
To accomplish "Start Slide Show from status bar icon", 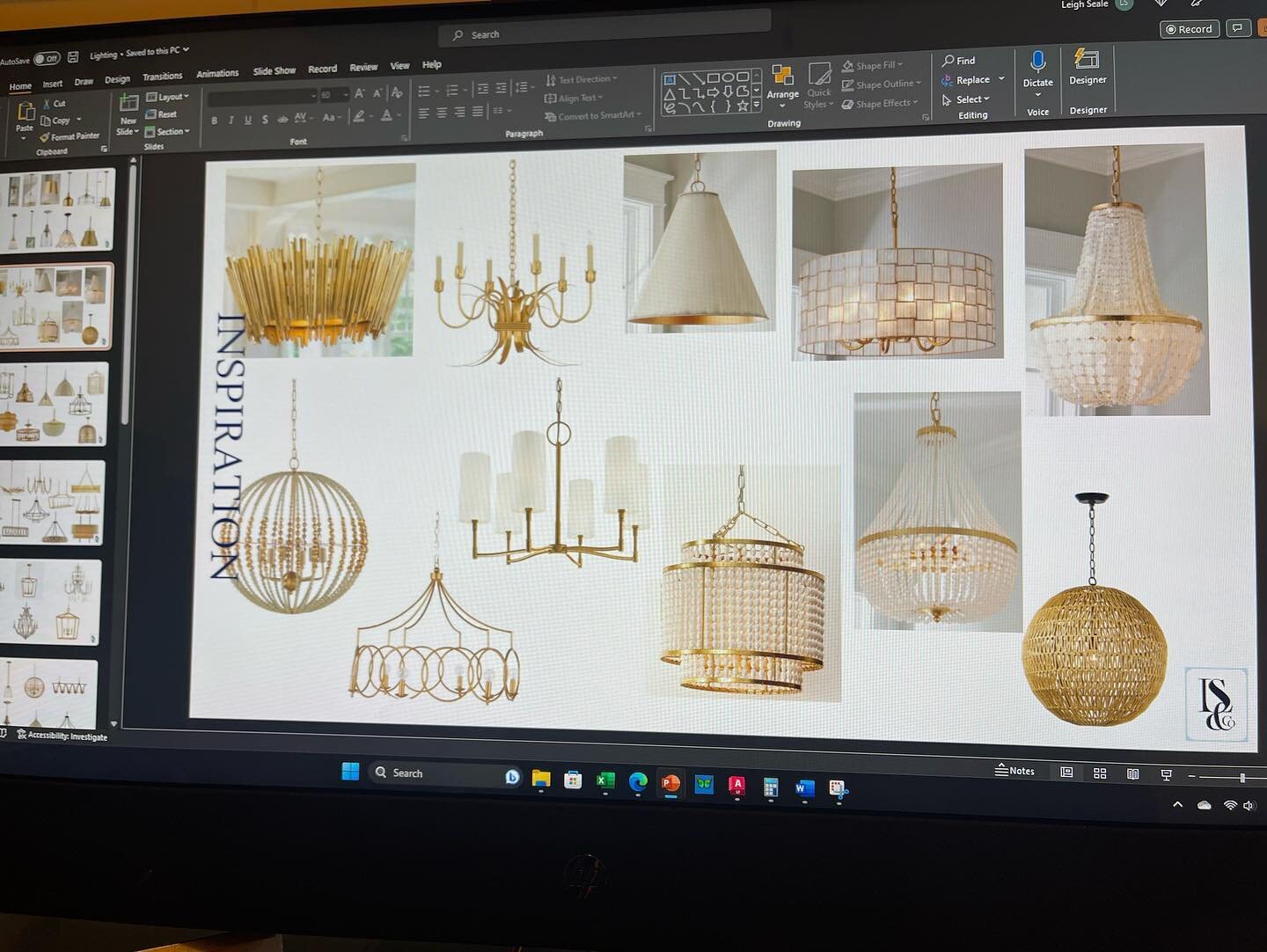I will tap(1167, 774).
